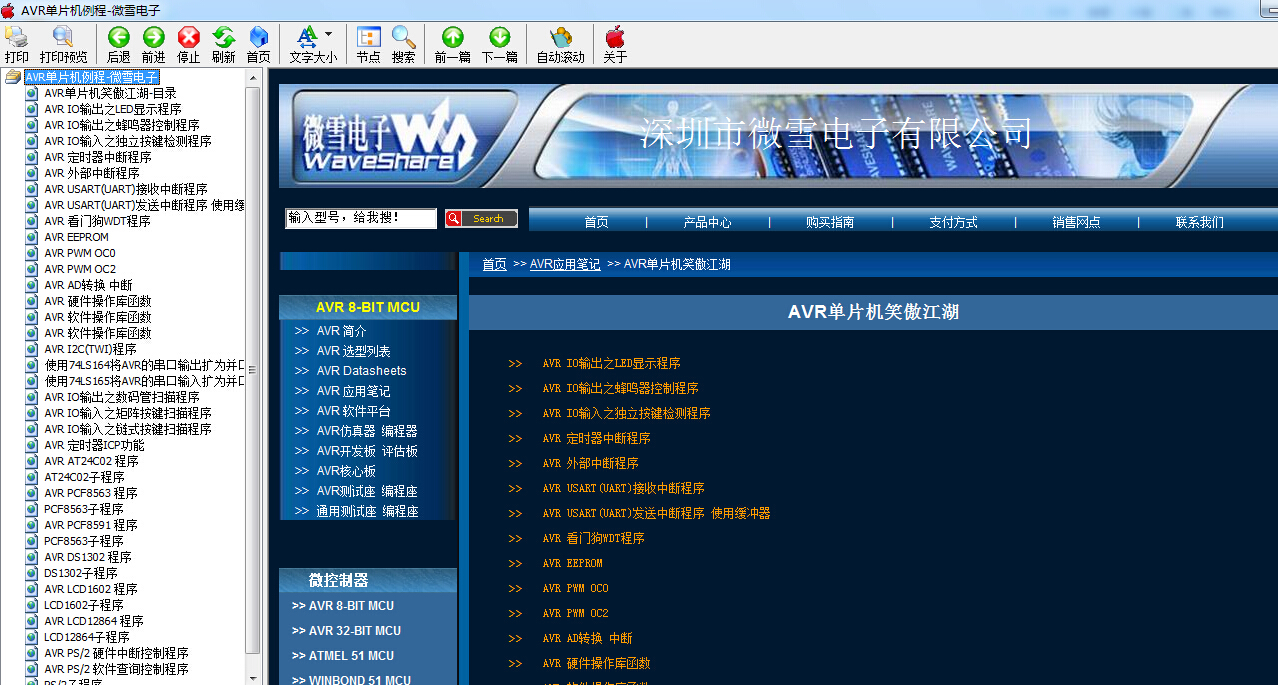This screenshot has width=1278, height=685.
Task: Select AVR IO输出之数码管扫描程序 tree item
Action: 122,397
